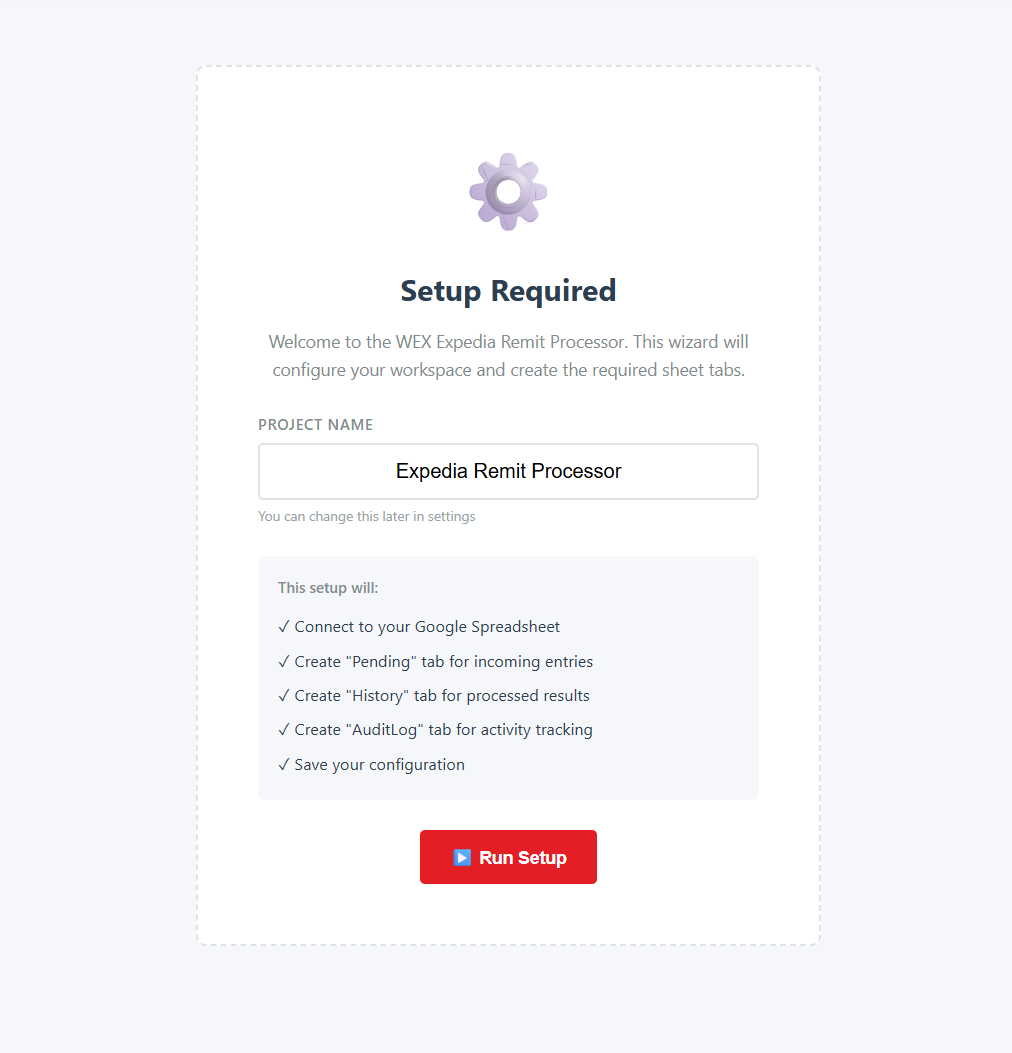The height and width of the screenshot is (1053, 1012).
Task: Click inside the Expedia Remit Processor name field
Action: (x=508, y=471)
